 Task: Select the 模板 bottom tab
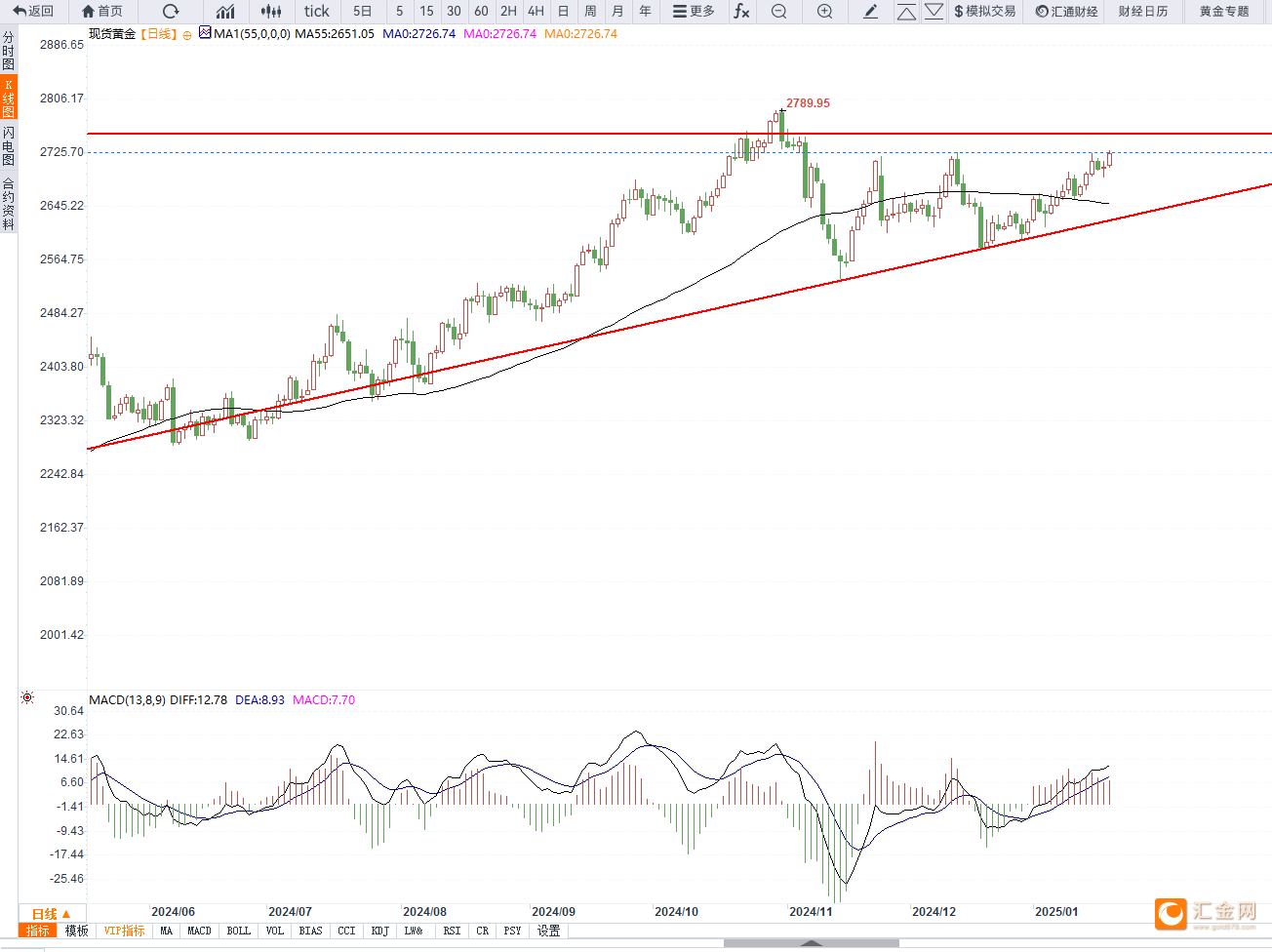click(x=77, y=931)
